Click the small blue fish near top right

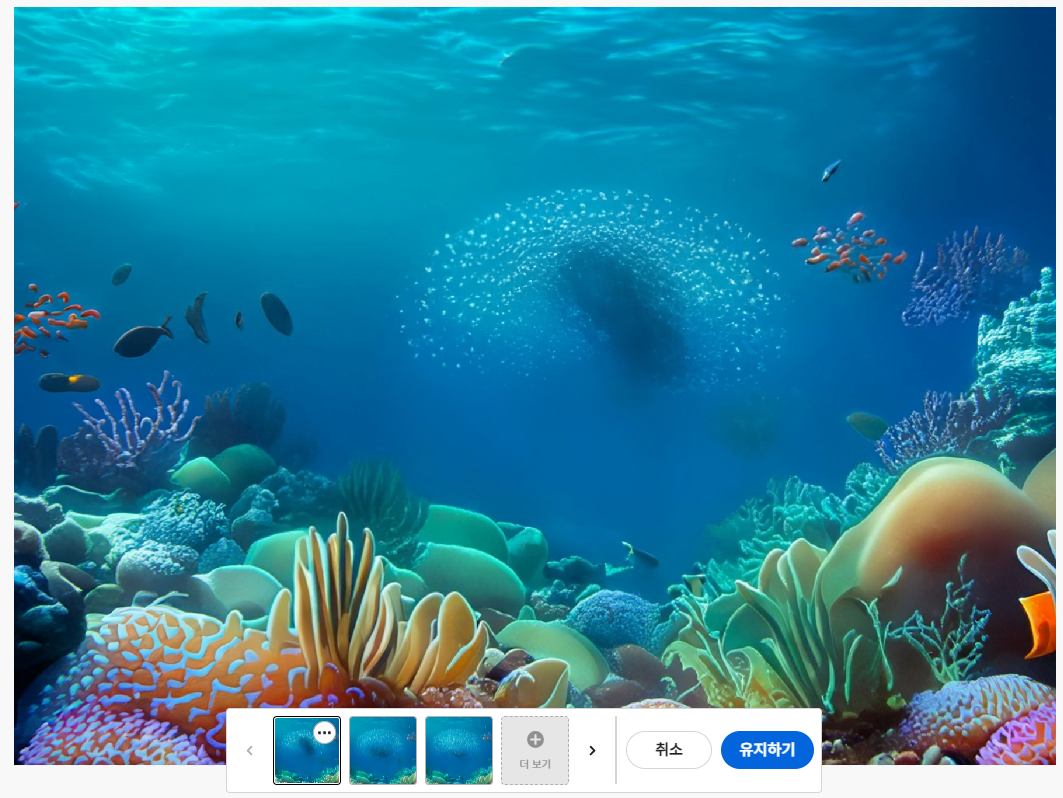click(831, 171)
